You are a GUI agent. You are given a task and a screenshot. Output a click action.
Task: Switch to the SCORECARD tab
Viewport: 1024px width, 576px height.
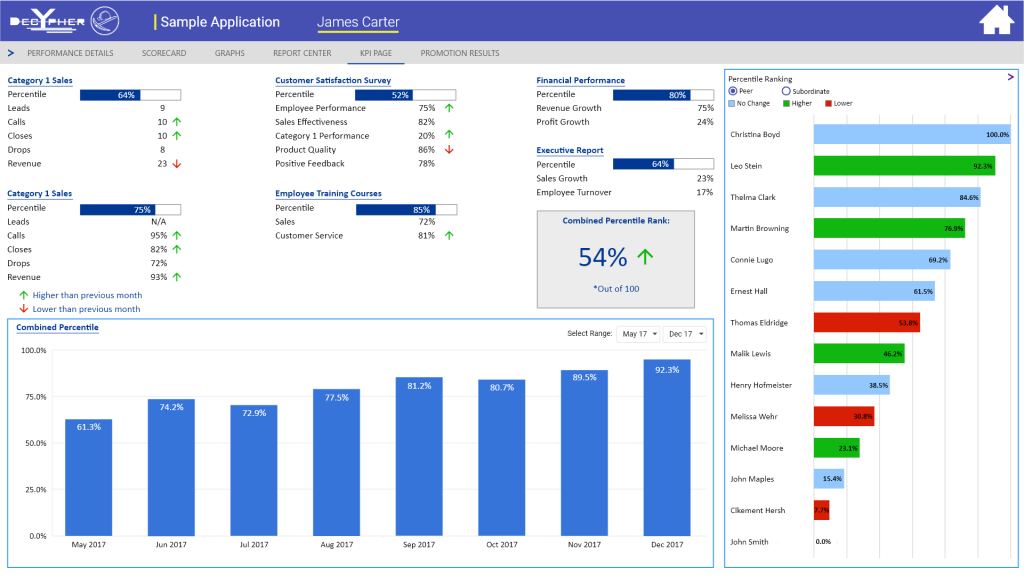point(164,53)
